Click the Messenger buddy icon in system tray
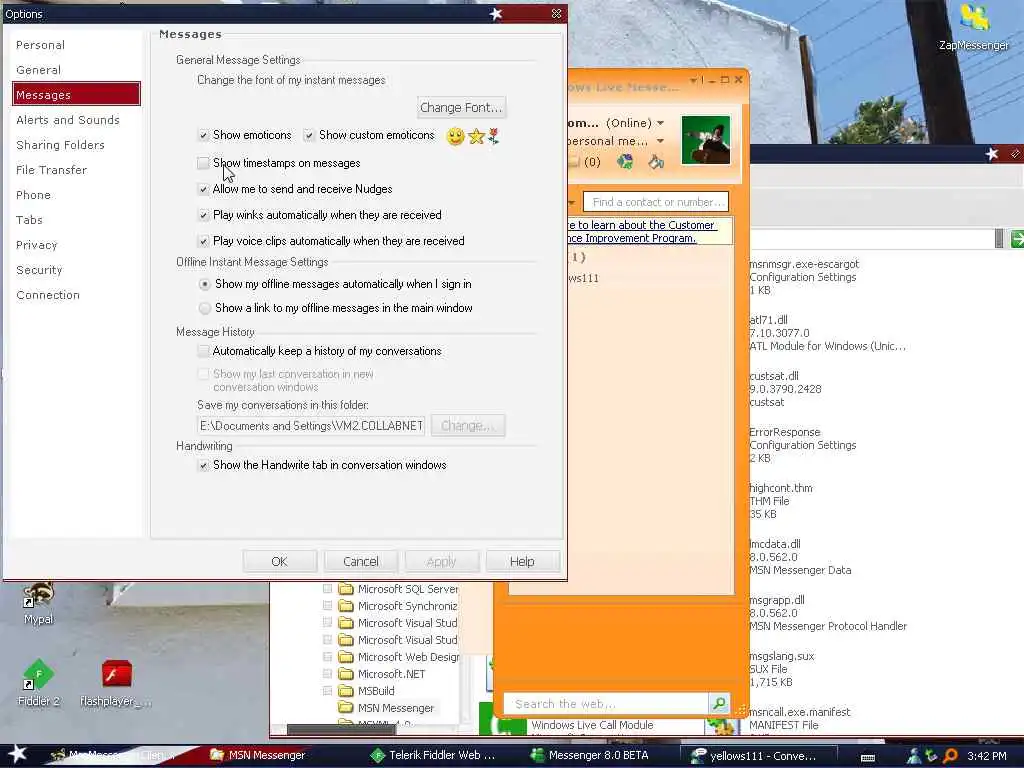The image size is (1024, 768). pyautogui.click(x=914, y=756)
